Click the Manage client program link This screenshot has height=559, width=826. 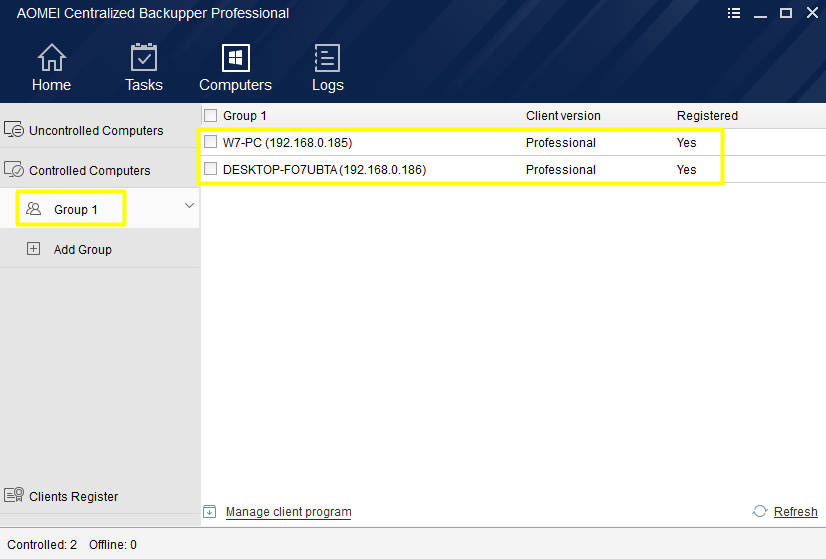click(289, 512)
